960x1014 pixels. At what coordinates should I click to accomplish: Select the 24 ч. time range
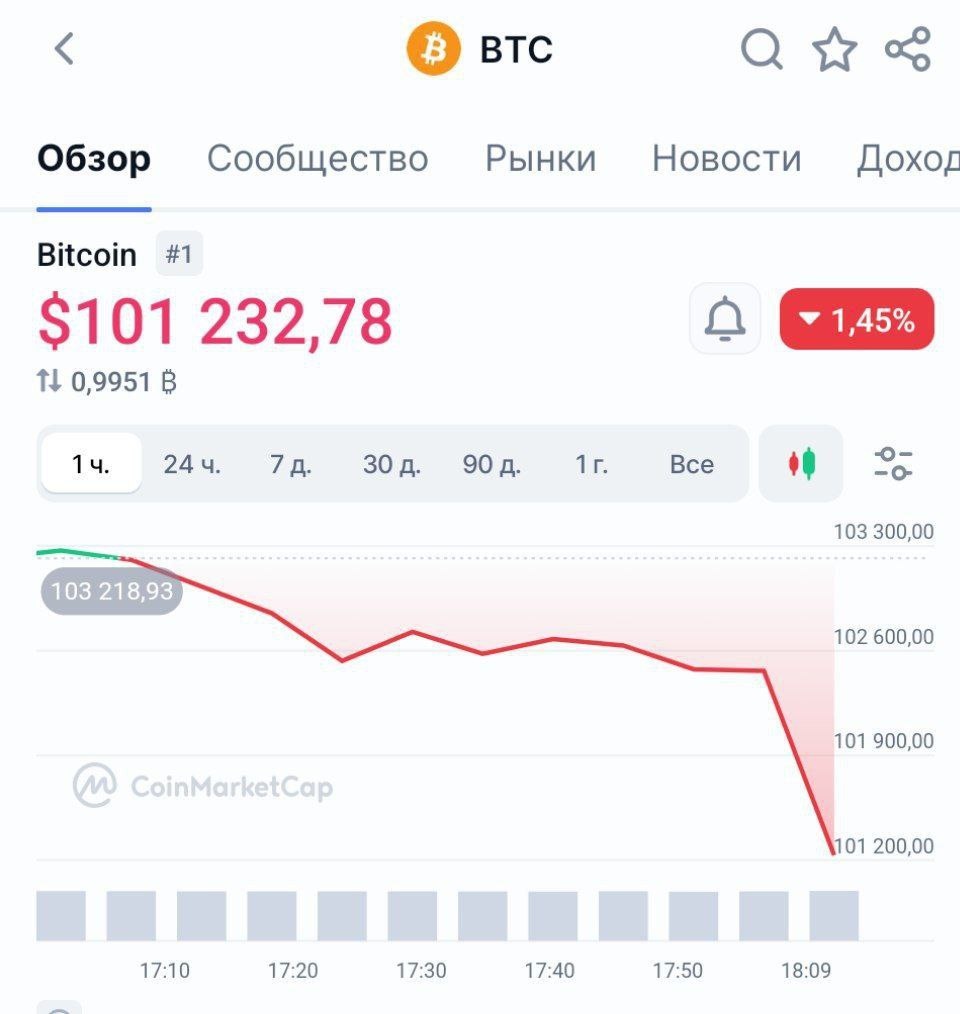pyautogui.click(x=192, y=464)
